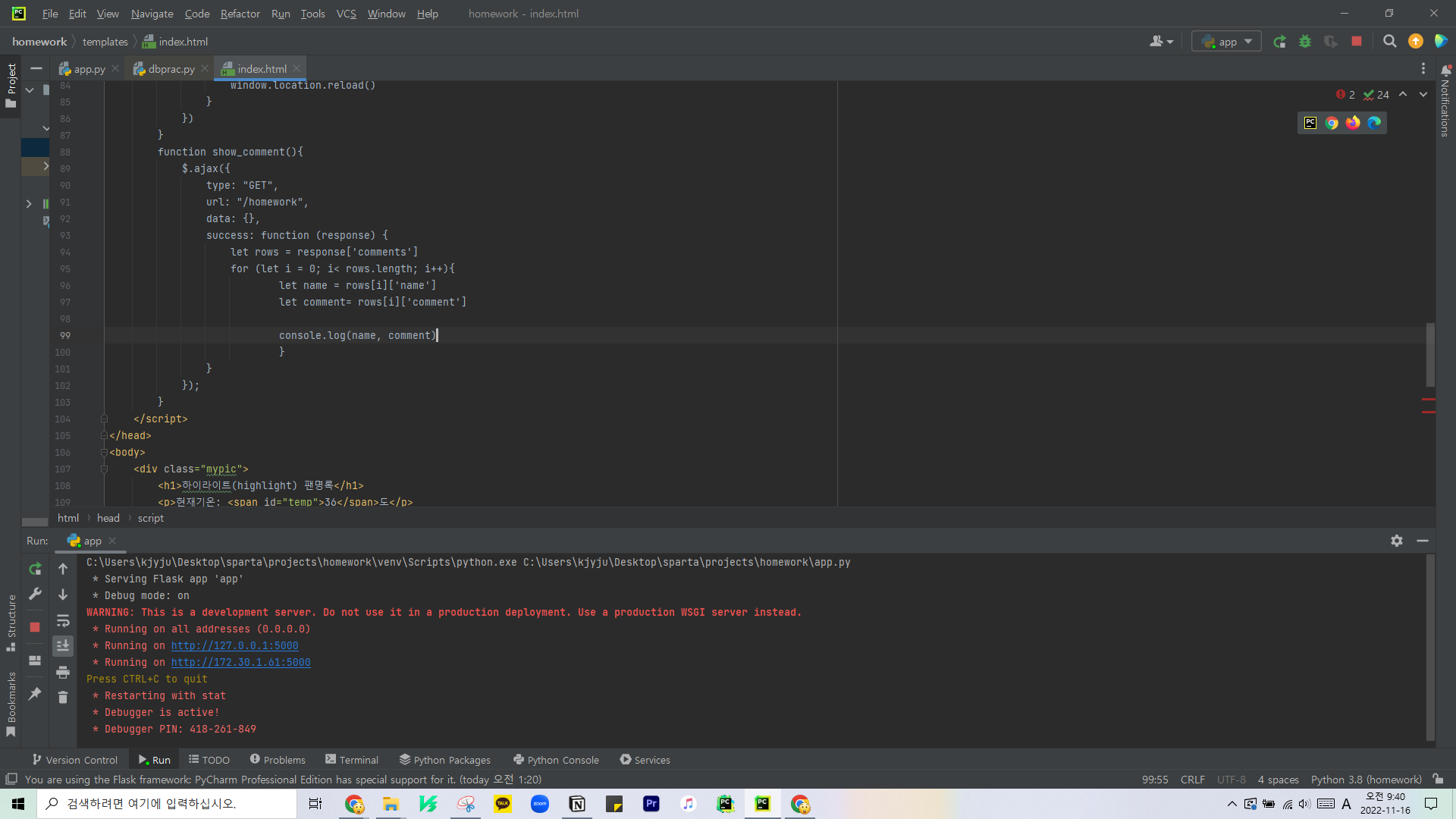The height and width of the screenshot is (819, 1456).
Task: Switch to the app.py editor tab
Action: (89, 69)
